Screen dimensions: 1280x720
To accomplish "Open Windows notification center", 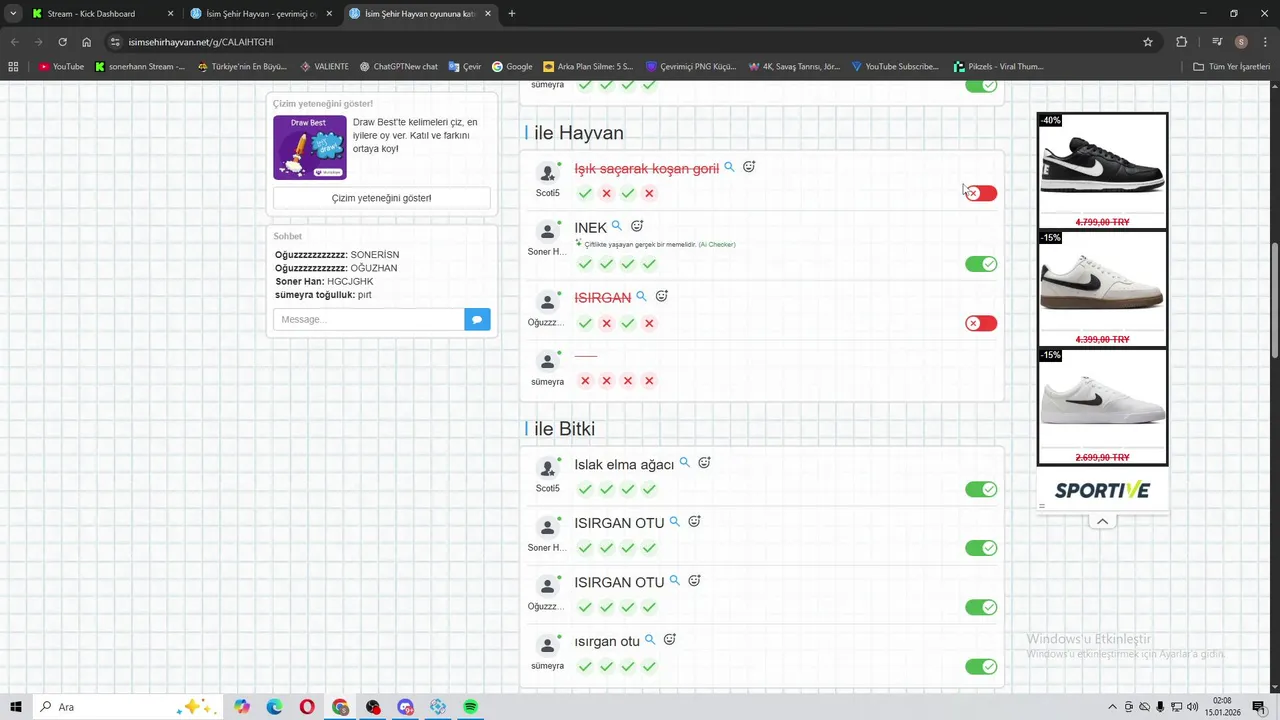I will coord(1259,707).
